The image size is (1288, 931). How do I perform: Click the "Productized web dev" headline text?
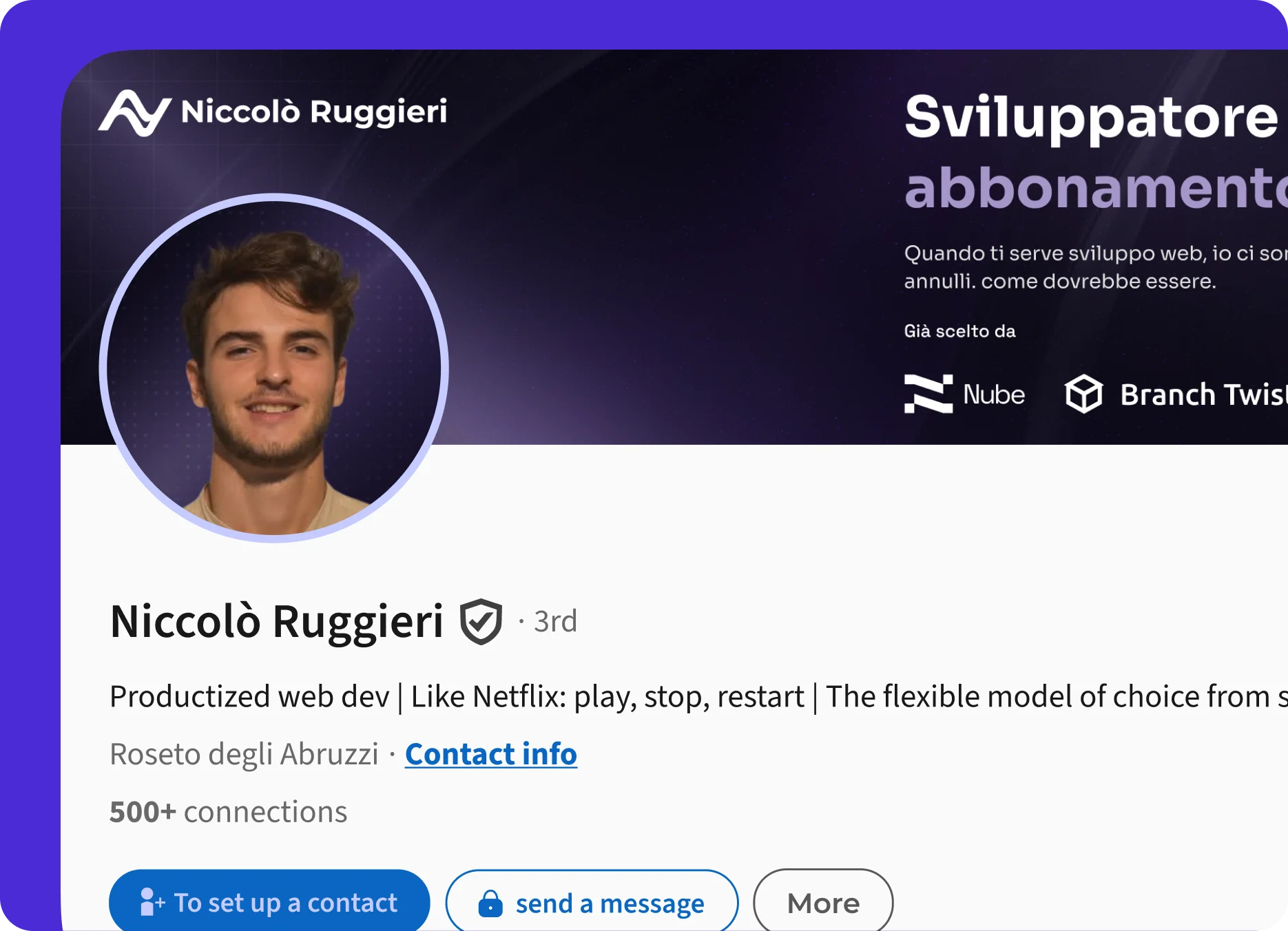click(x=249, y=697)
